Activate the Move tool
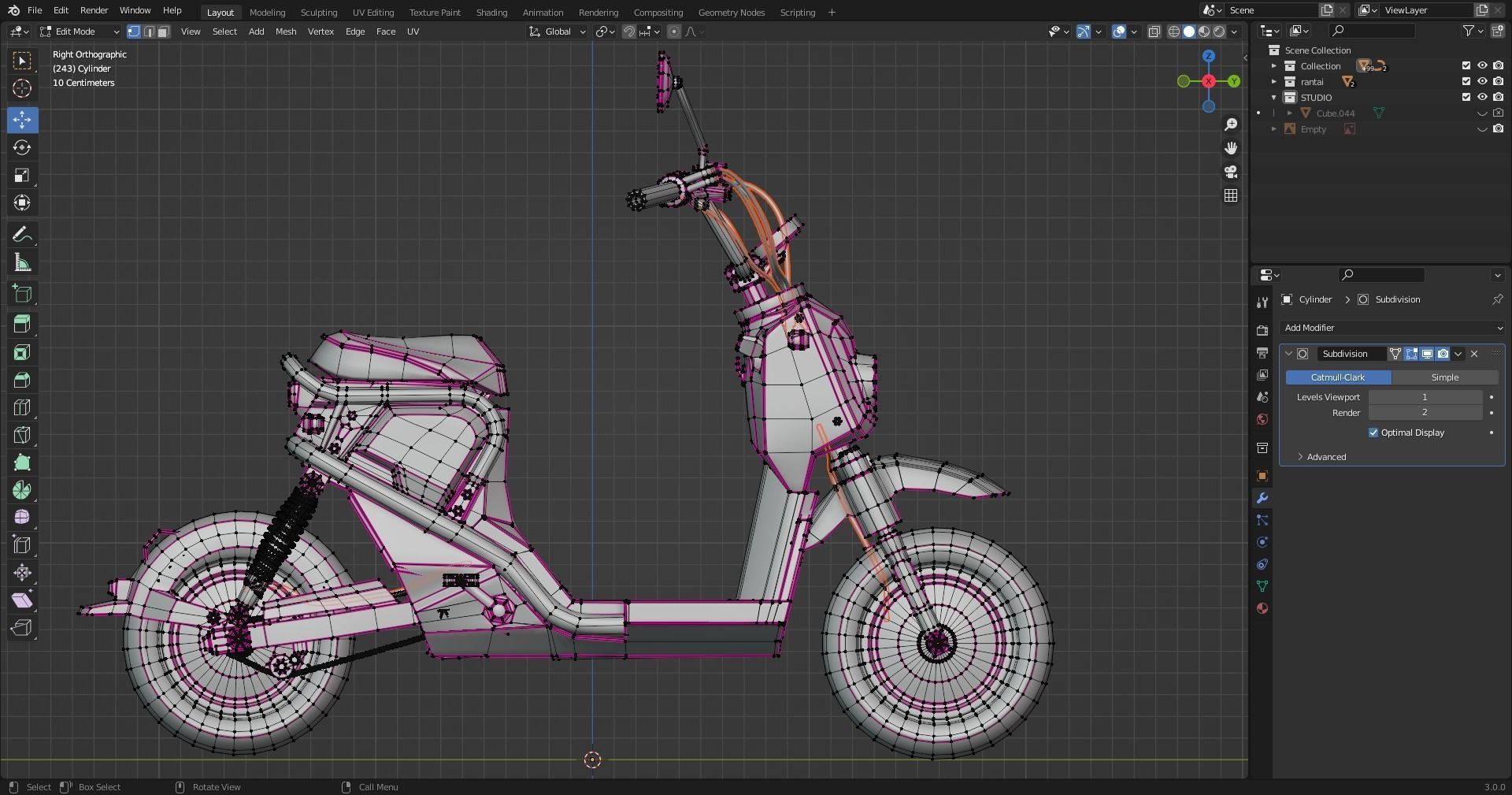This screenshot has width=1512, height=795. [x=22, y=120]
